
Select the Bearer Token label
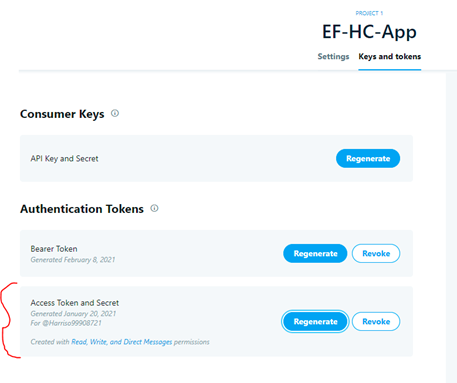(54, 249)
